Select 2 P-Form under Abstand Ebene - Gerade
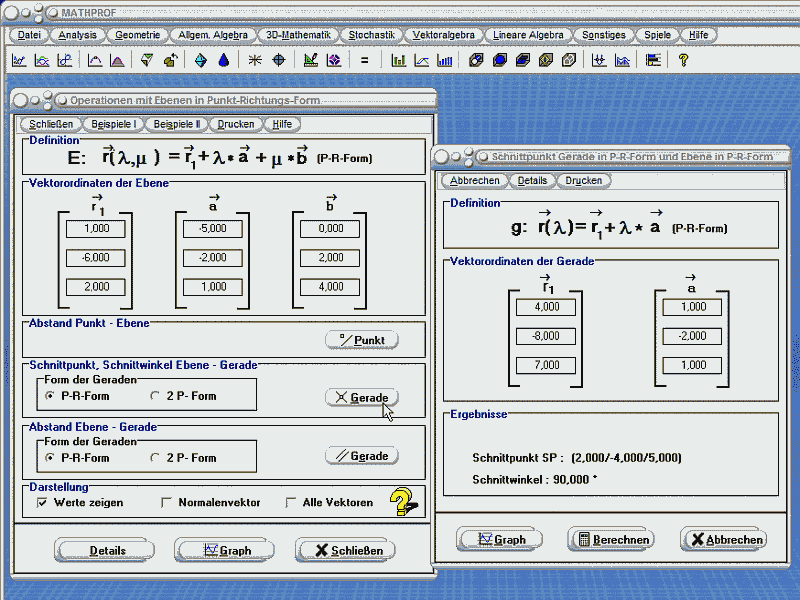 click(155, 458)
